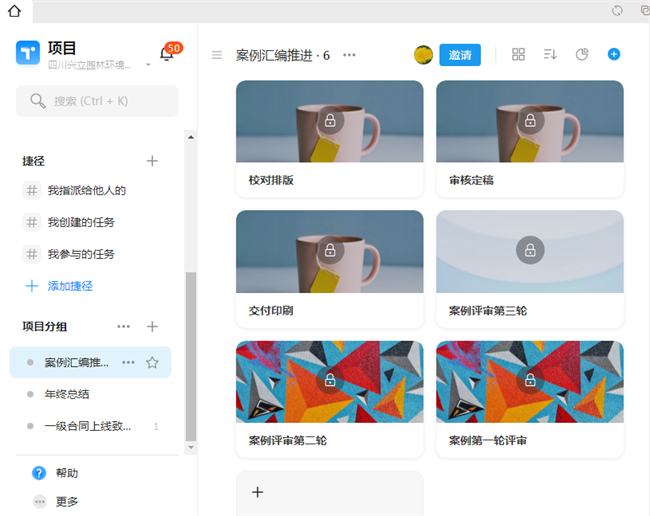Select 我指派给他人的 shortcut

pyautogui.click(x=87, y=190)
